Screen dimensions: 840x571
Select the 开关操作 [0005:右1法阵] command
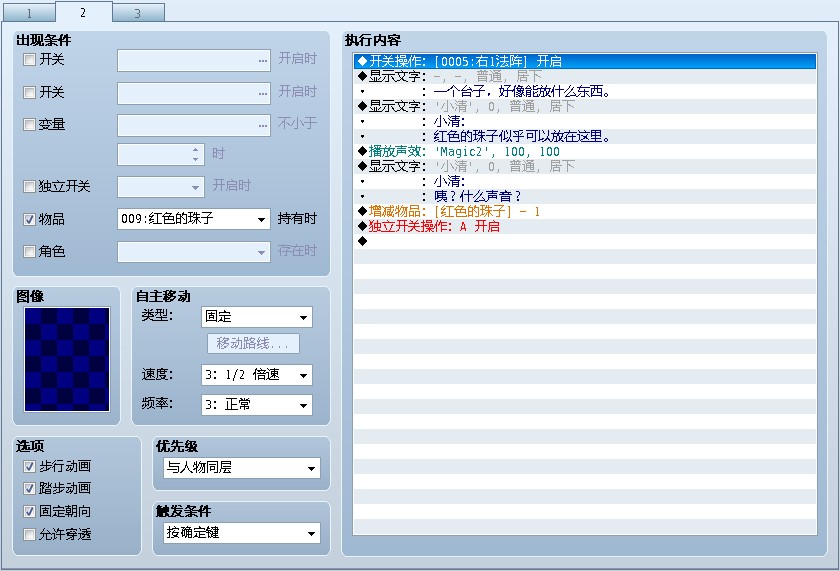(x=585, y=61)
